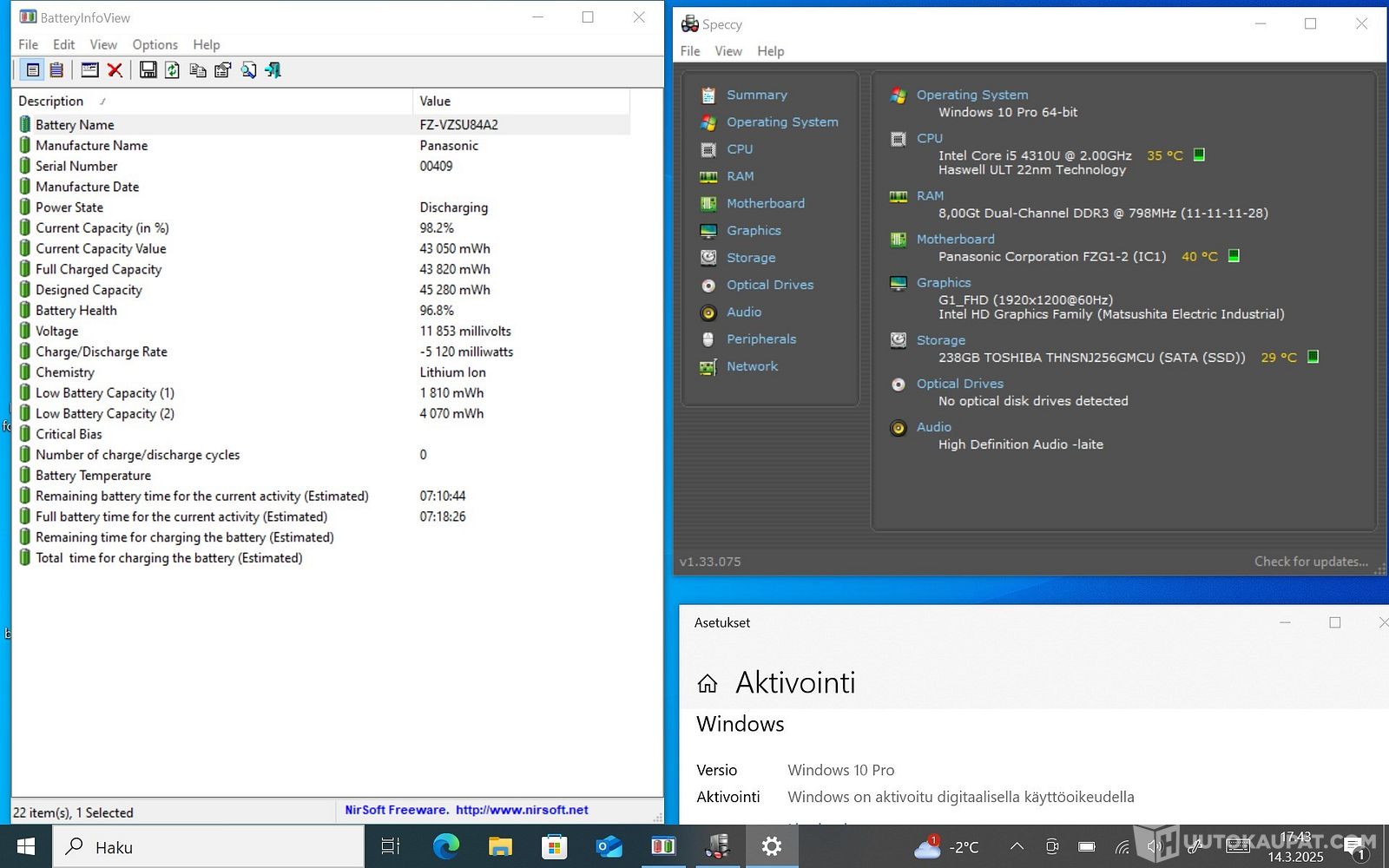
Task: Select the Battery Health row showing 96.8%
Action: pyautogui.click(x=321, y=311)
